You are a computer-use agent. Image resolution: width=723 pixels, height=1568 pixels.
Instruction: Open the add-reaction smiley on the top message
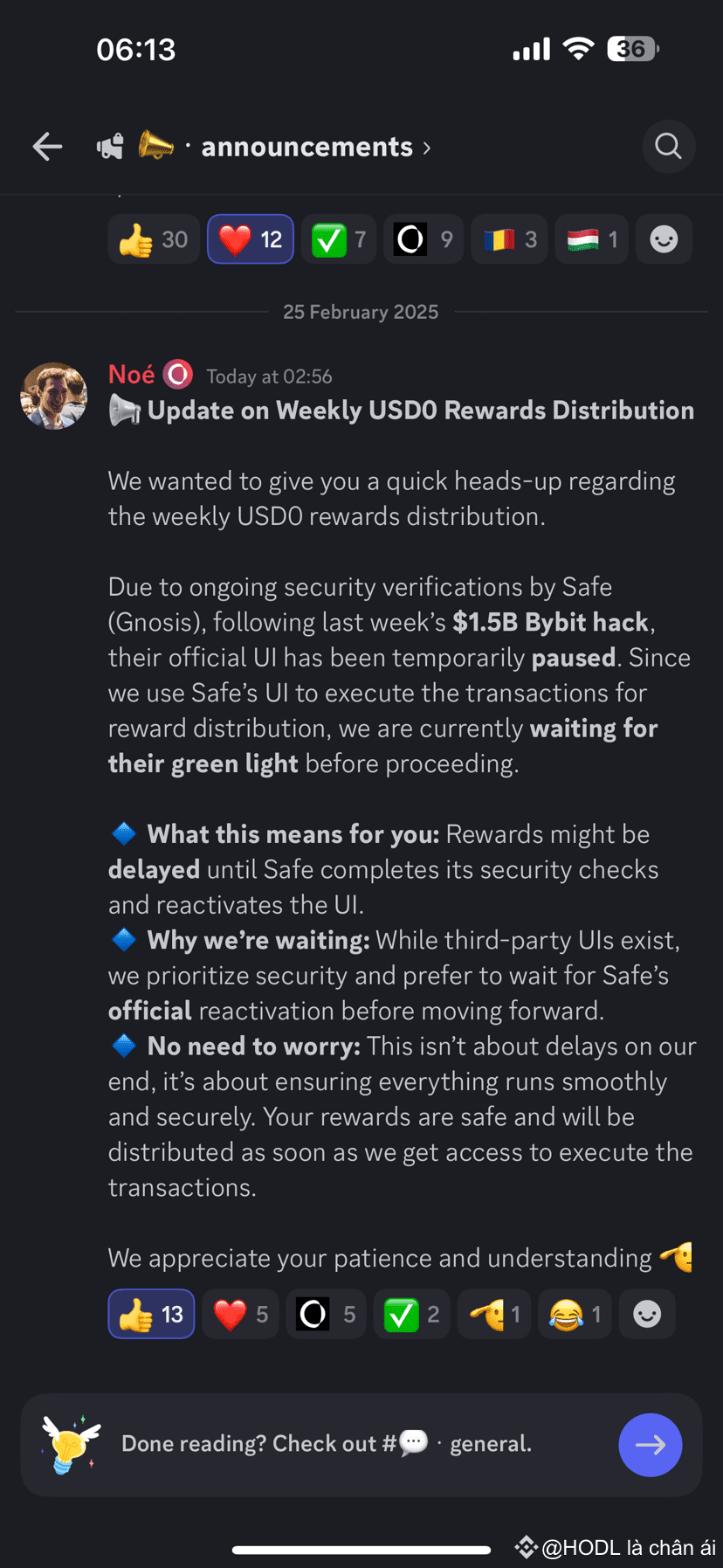pos(664,238)
